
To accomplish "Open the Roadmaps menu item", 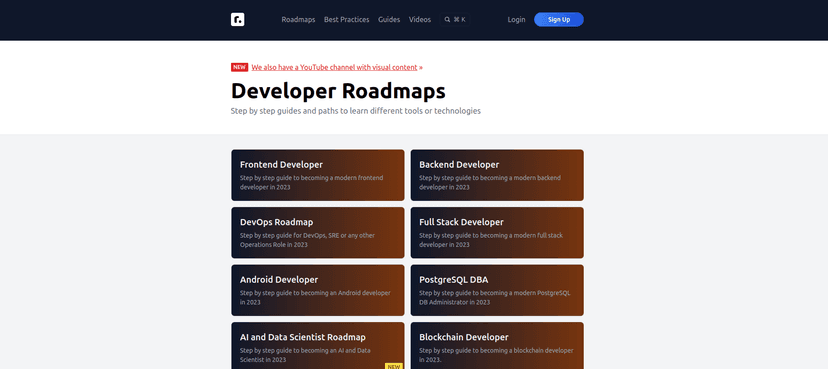I will (x=298, y=20).
